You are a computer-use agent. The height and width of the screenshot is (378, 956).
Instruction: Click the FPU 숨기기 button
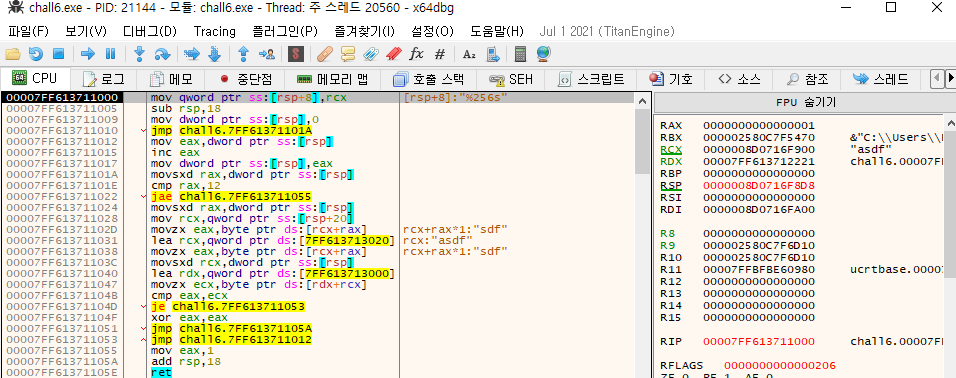click(805, 102)
